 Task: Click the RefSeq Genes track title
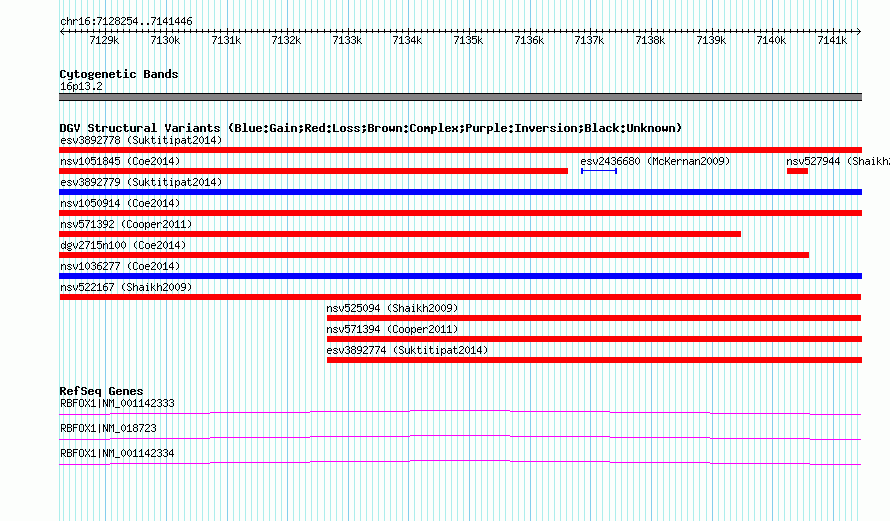tap(101, 391)
